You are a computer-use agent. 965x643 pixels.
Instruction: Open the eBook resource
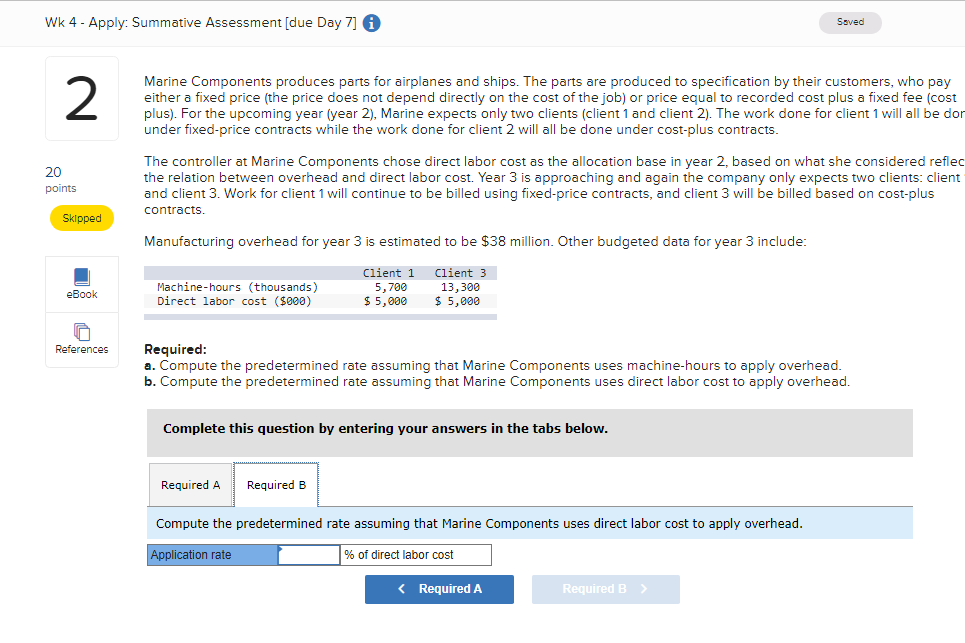pos(82,284)
